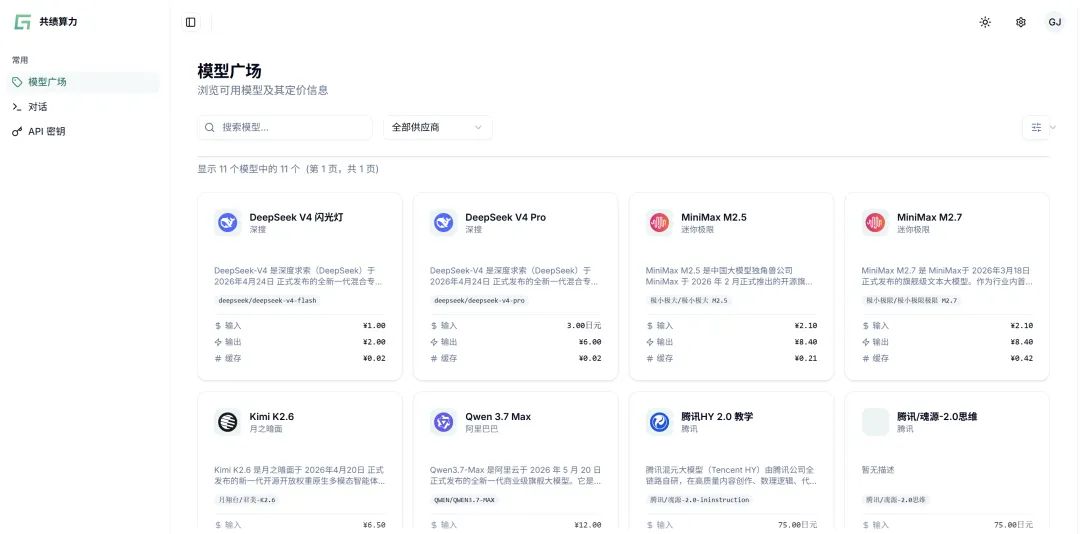Open API 密钥 in the sidebar
The height and width of the screenshot is (534, 1080).
(83, 131)
